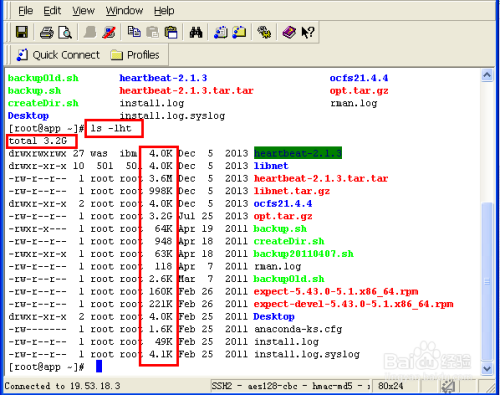Open New File Transfer Window icon
The height and width of the screenshot is (395, 500).
coord(239,32)
